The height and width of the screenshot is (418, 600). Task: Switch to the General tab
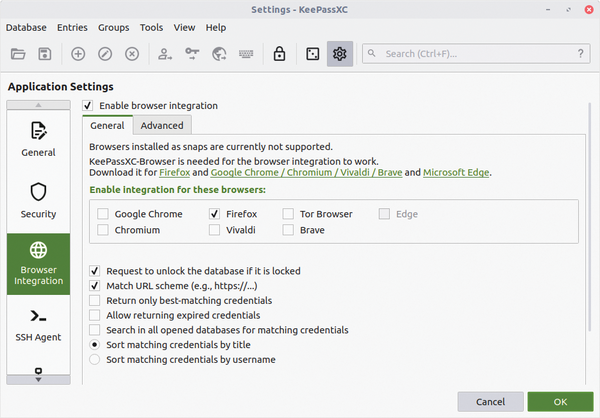108,126
